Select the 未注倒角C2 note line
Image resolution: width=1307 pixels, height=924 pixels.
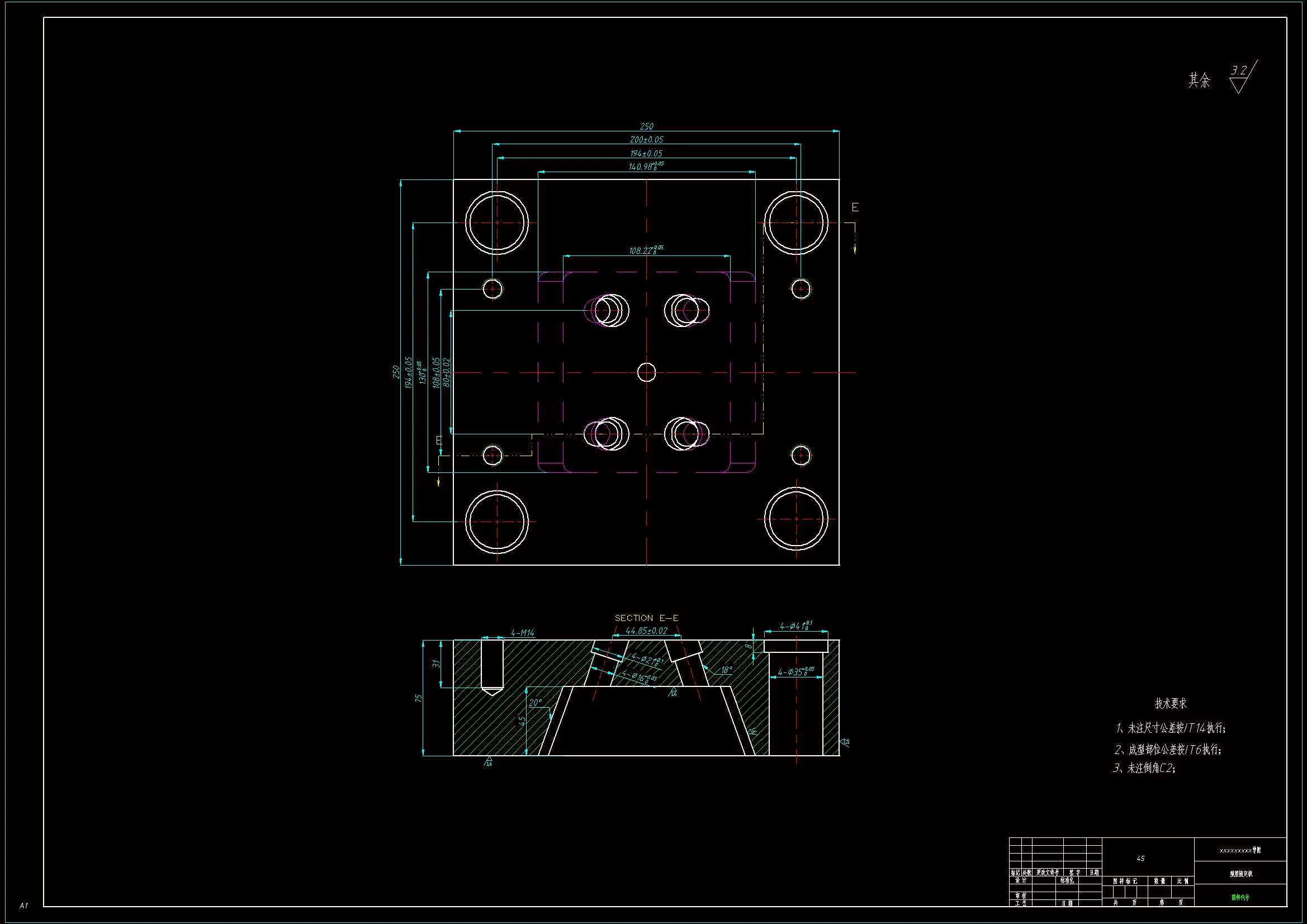1144,769
